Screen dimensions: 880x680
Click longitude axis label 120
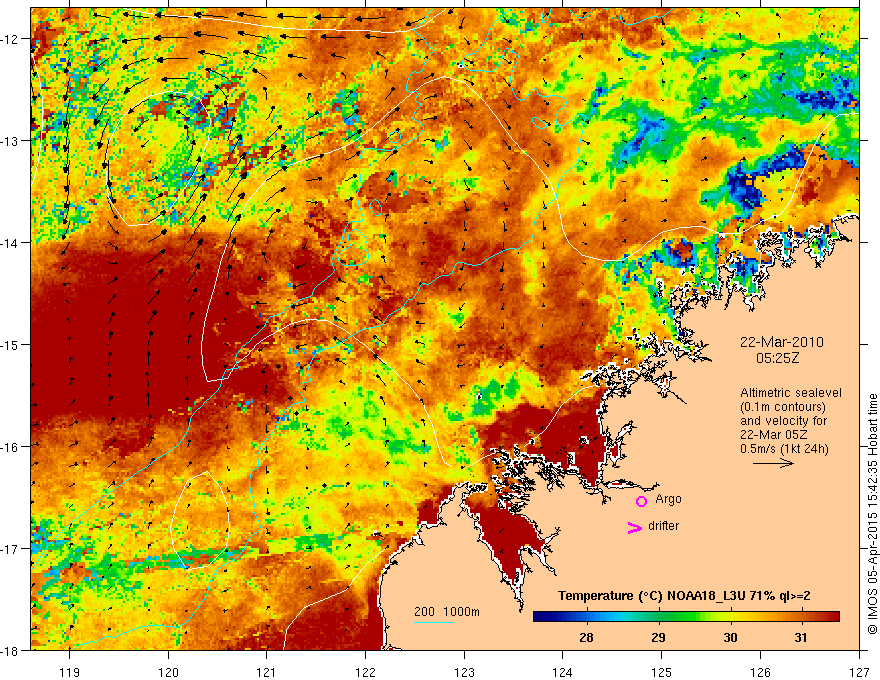tap(168, 672)
